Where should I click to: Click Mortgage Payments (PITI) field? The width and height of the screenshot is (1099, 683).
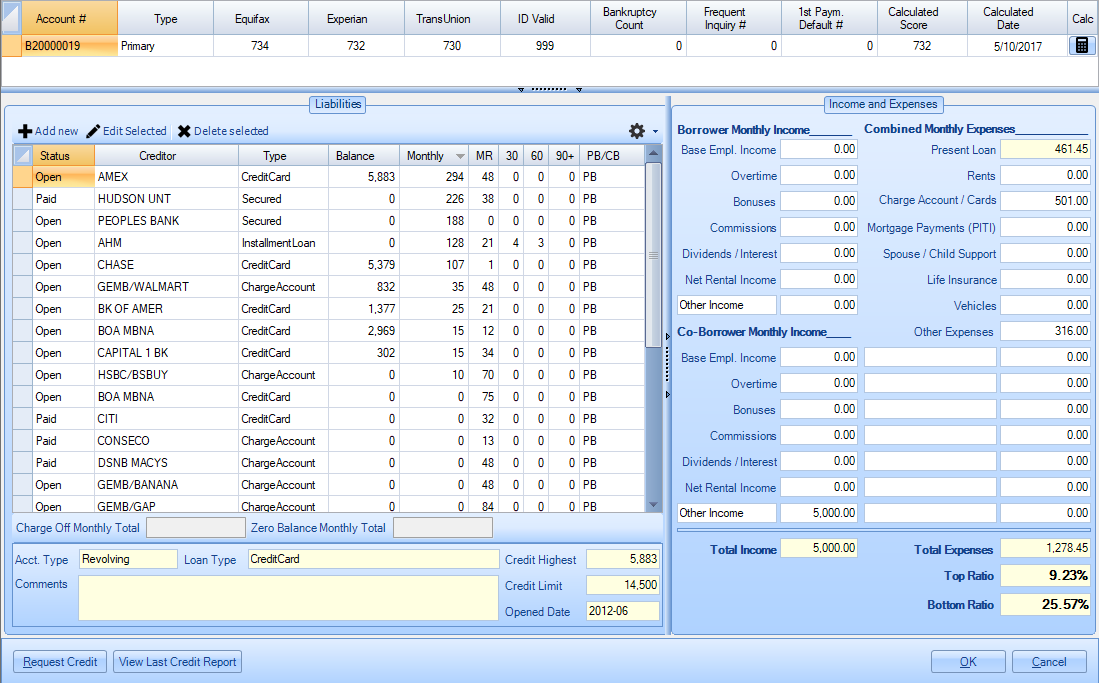click(1045, 227)
